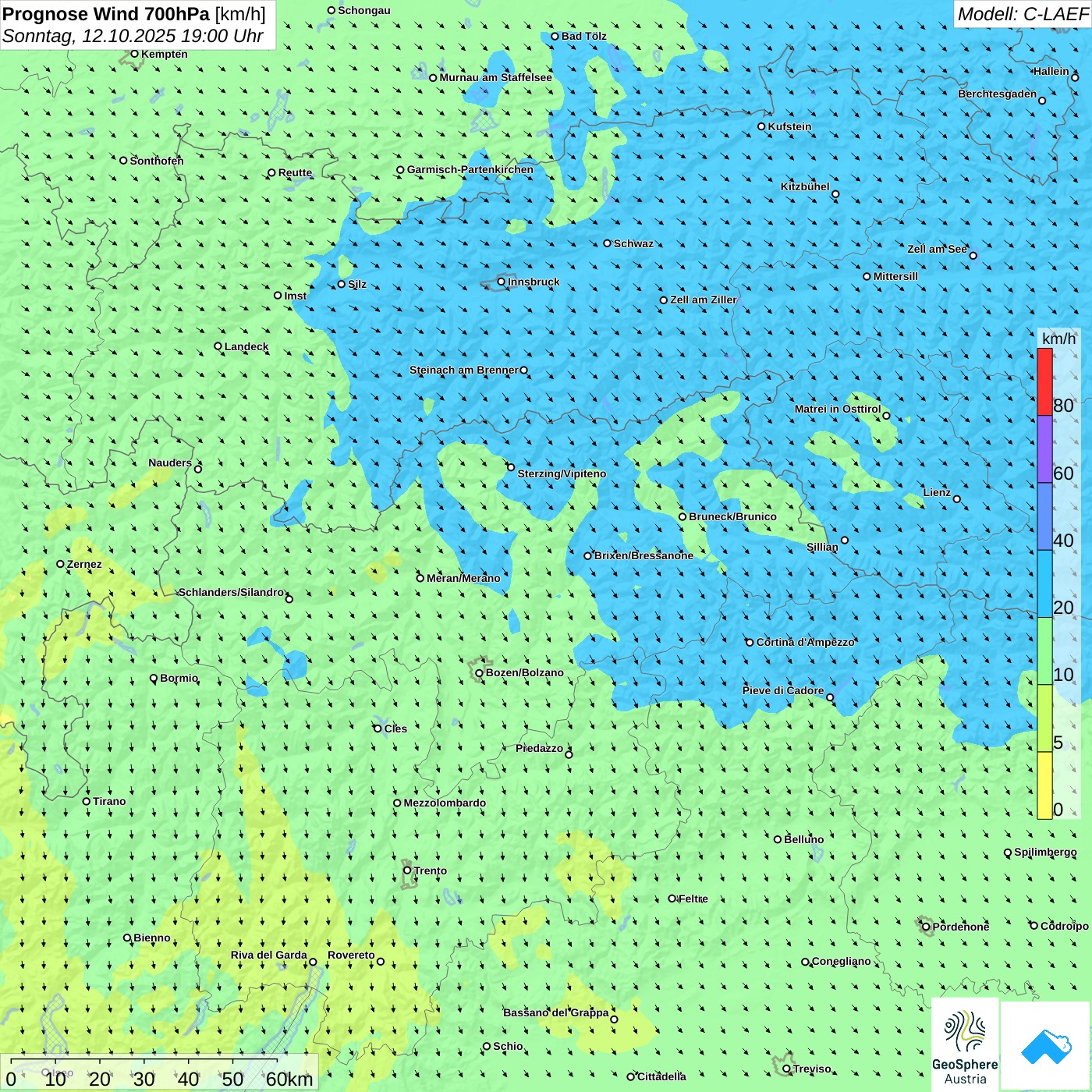This screenshot has width=1092, height=1092.
Task: Click the Cortina d'Ampezzo marker
Action: point(750,643)
